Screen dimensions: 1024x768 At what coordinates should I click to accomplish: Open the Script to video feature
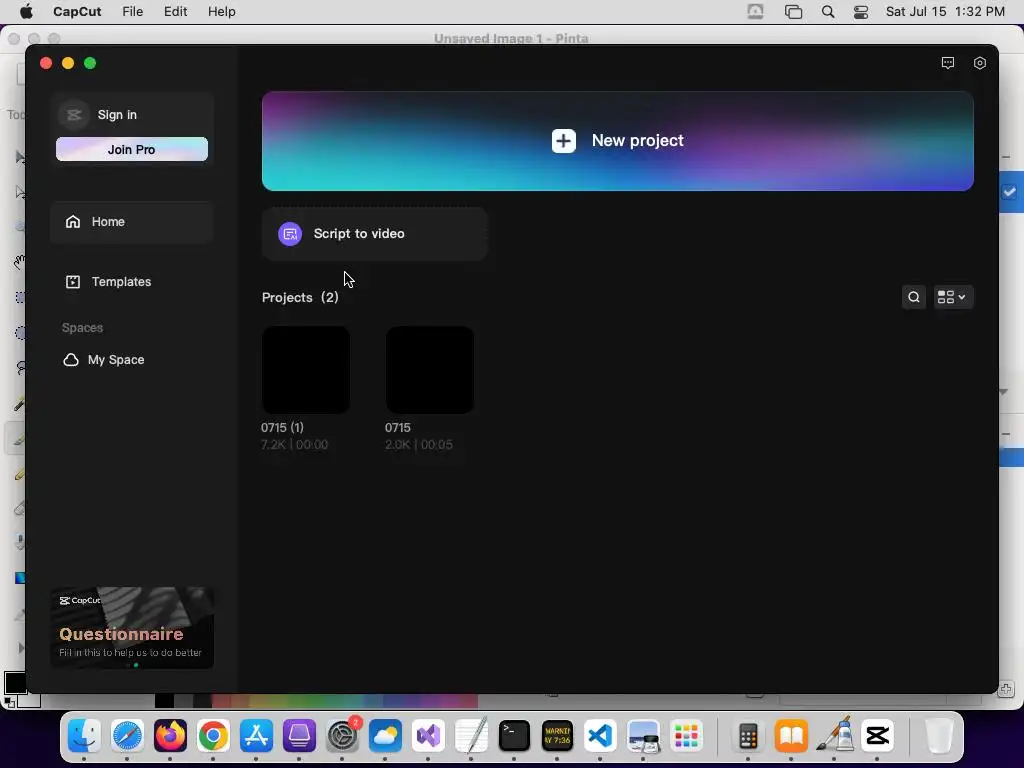[374, 234]
